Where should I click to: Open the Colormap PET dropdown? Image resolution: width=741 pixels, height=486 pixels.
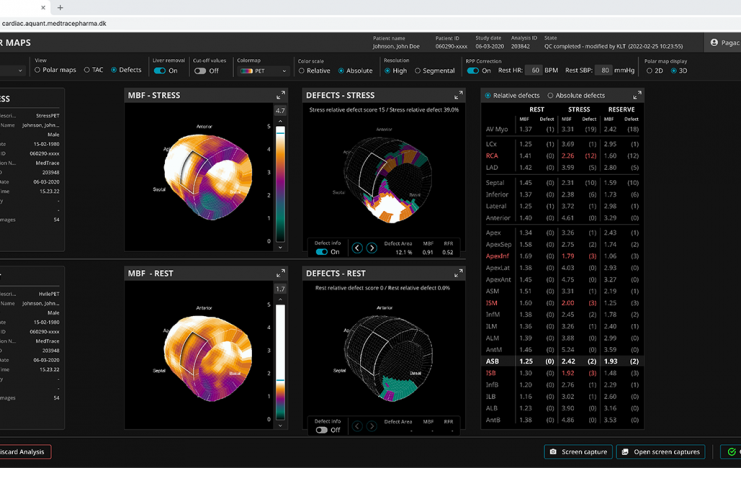pyautogui.click(x=263, y=71)
